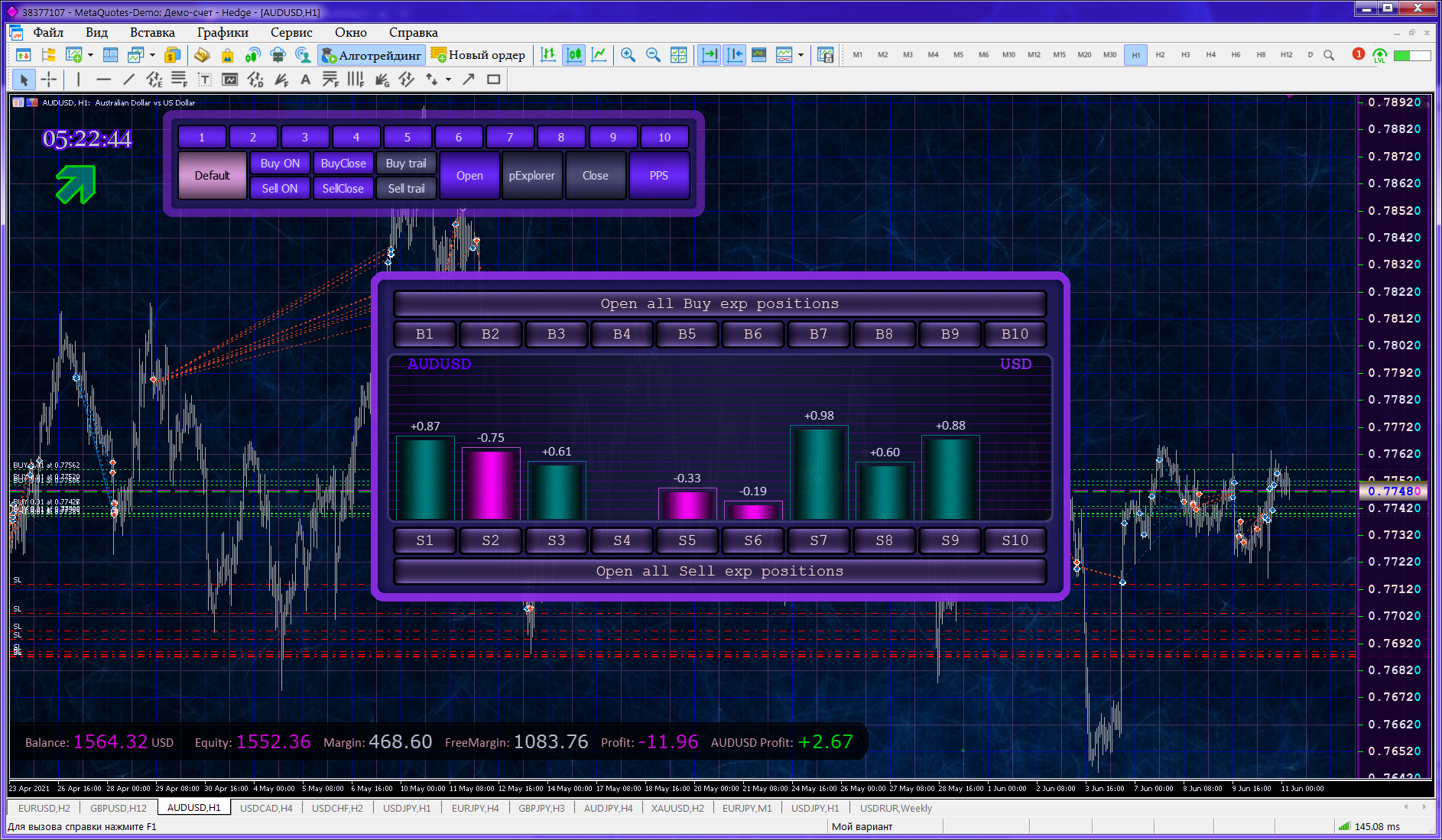This screenshot has height=840, width=1442.
Task: Open new chart toolbar icon
Action: click(x=73, y=55)
